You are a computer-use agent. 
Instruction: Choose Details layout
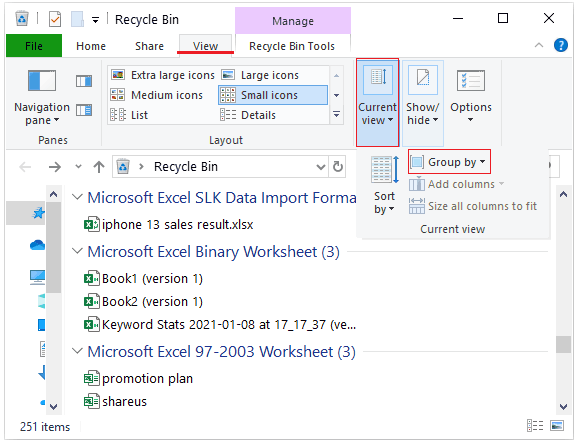pos(248,115)
